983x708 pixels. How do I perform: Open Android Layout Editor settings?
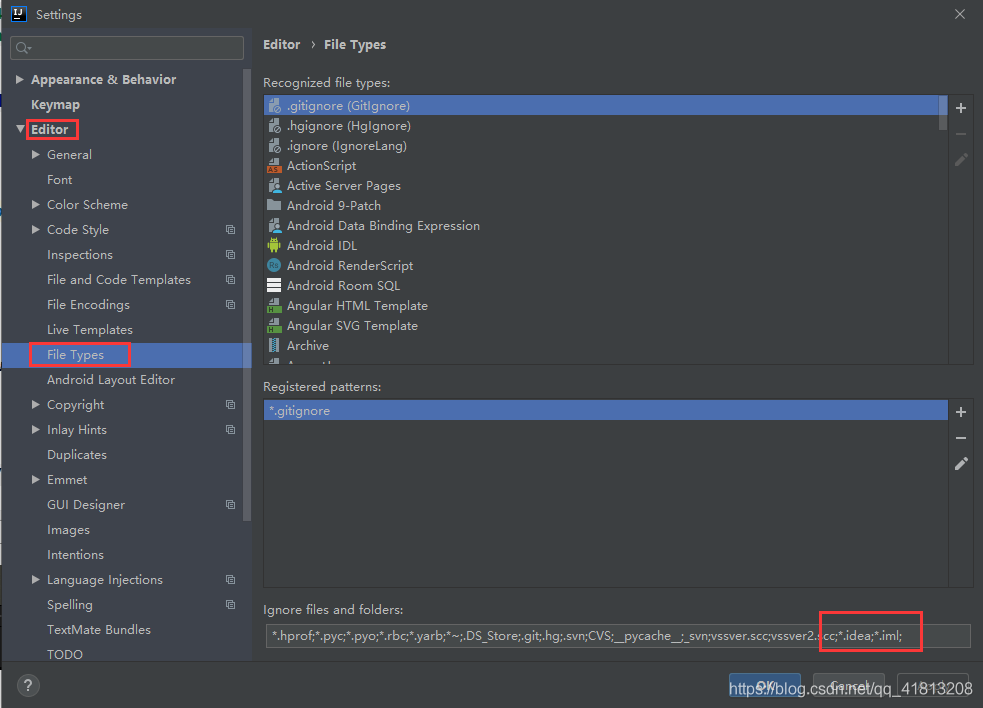tap(111, 380)
